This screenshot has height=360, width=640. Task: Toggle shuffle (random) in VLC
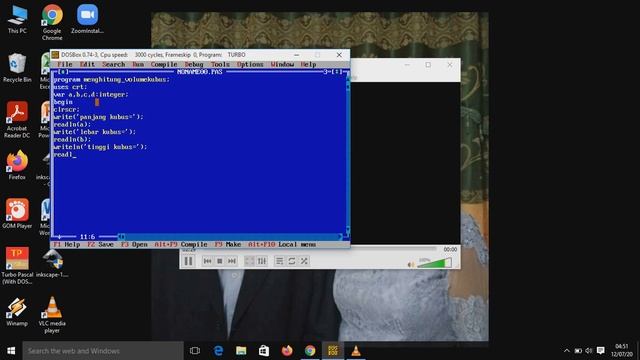pos(304,261)
